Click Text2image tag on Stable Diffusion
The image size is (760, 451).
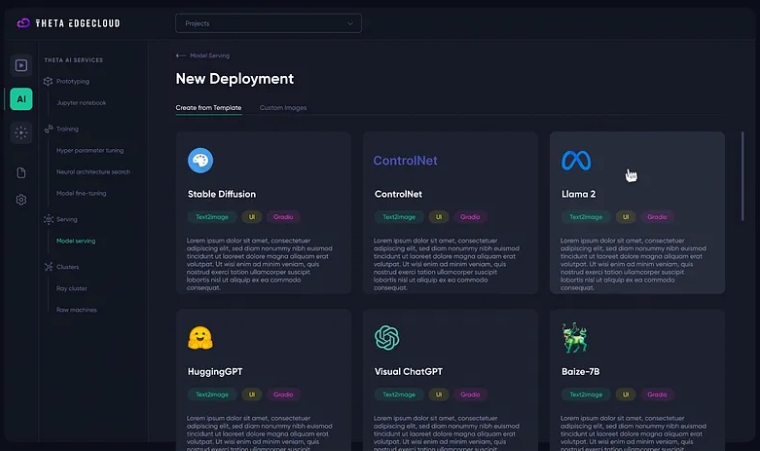[x=212, y=217]
